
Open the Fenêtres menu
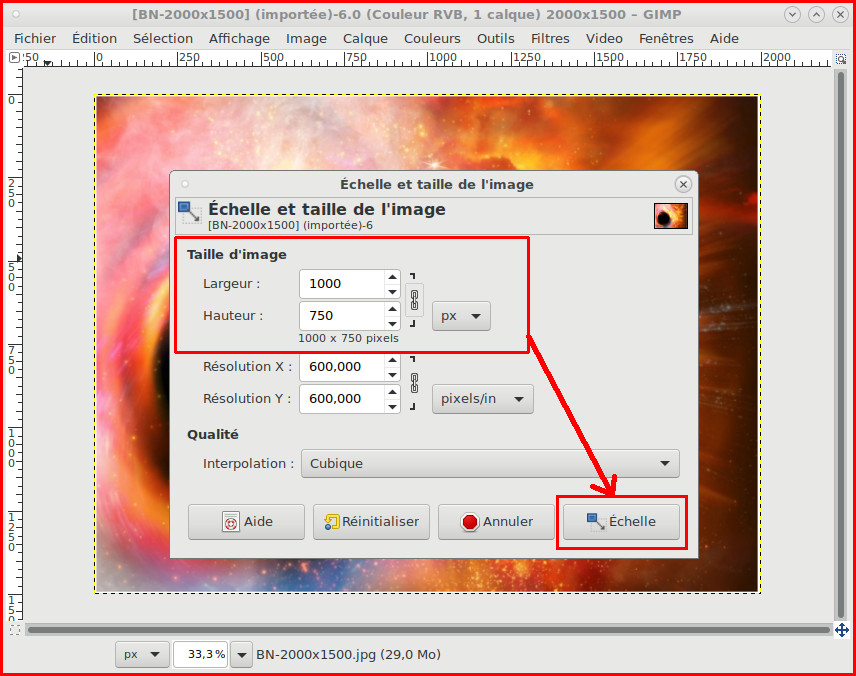coord(666,39)
